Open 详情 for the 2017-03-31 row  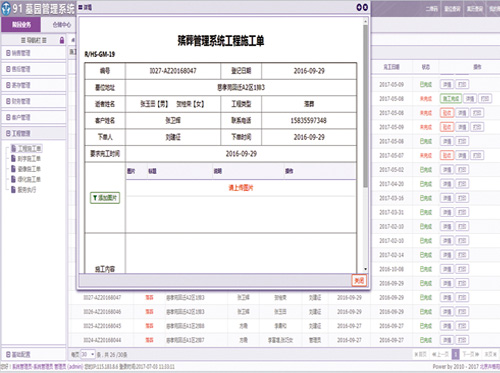point(447,212)
